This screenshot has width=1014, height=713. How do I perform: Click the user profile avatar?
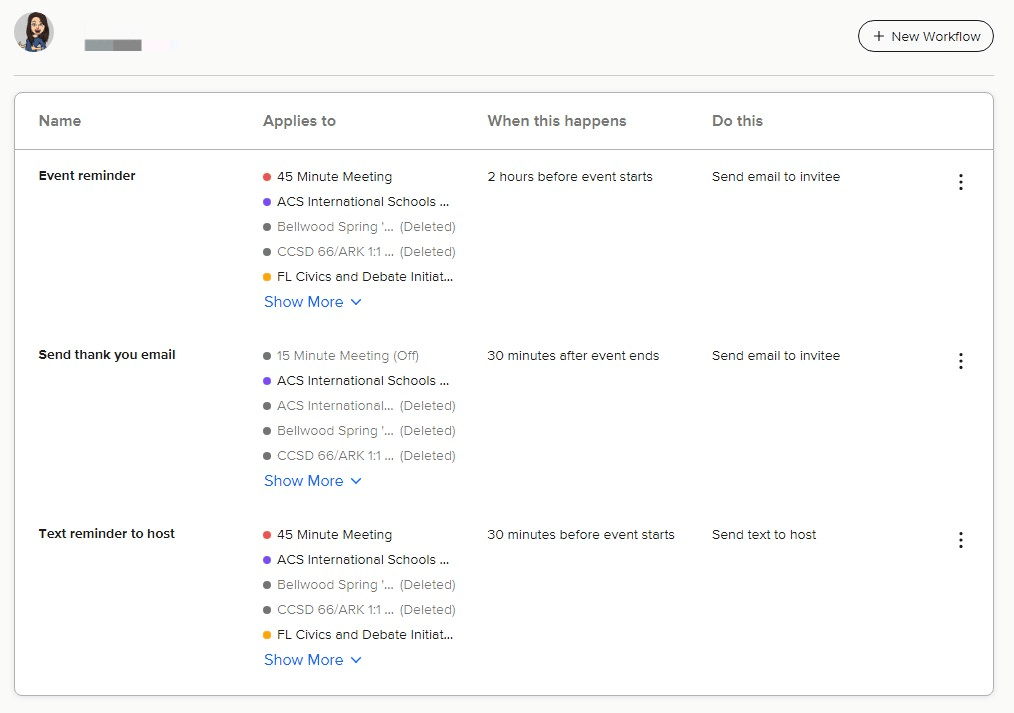[x=34, y=33]
